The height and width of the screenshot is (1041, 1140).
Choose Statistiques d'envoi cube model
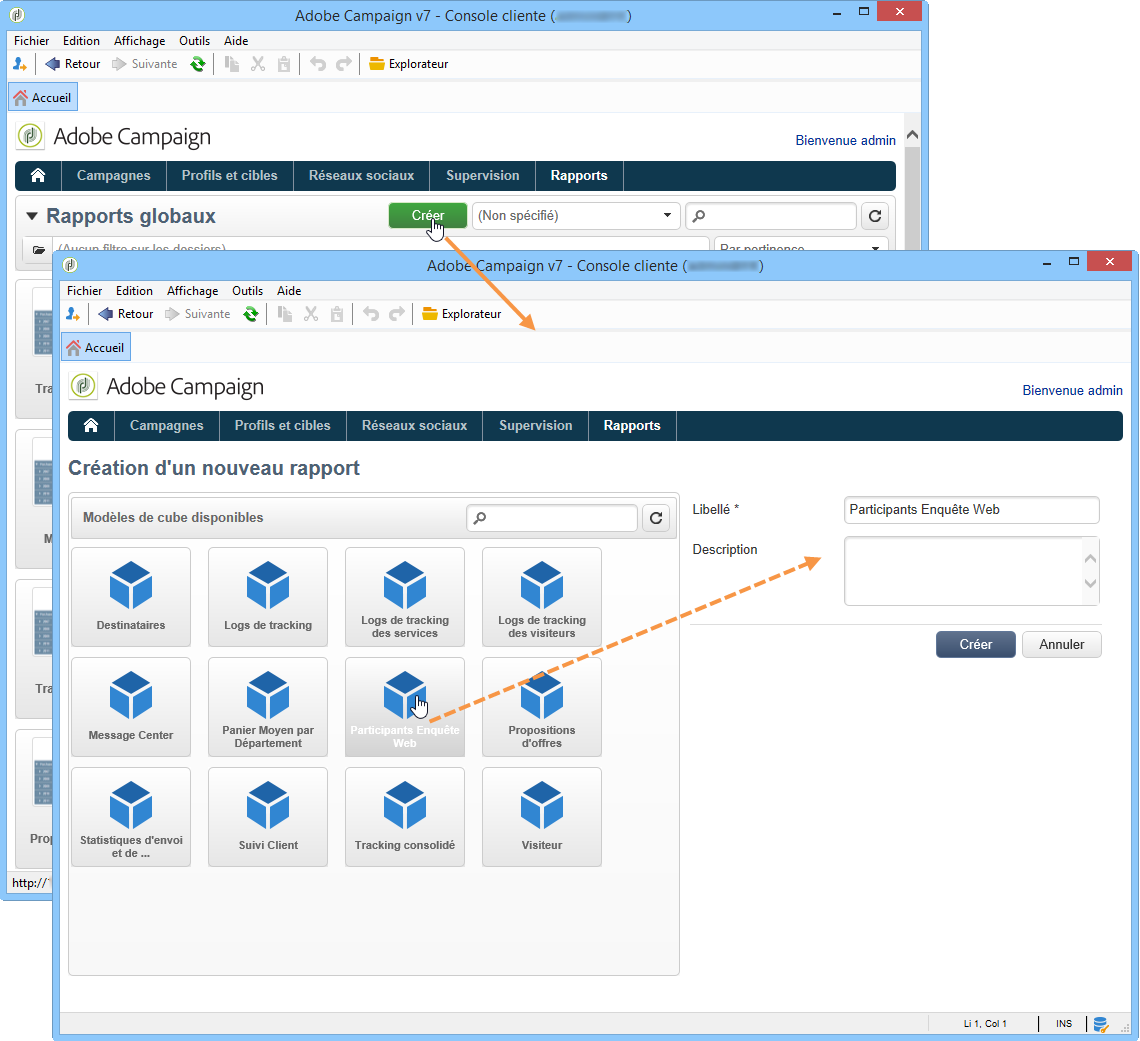pos(131,817)
